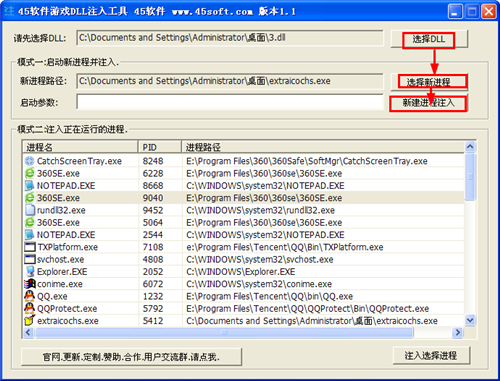This screenshot has width=500, height=381.
Task: Click 新建进程注入 to launch and inject
Action: point(428,103)
